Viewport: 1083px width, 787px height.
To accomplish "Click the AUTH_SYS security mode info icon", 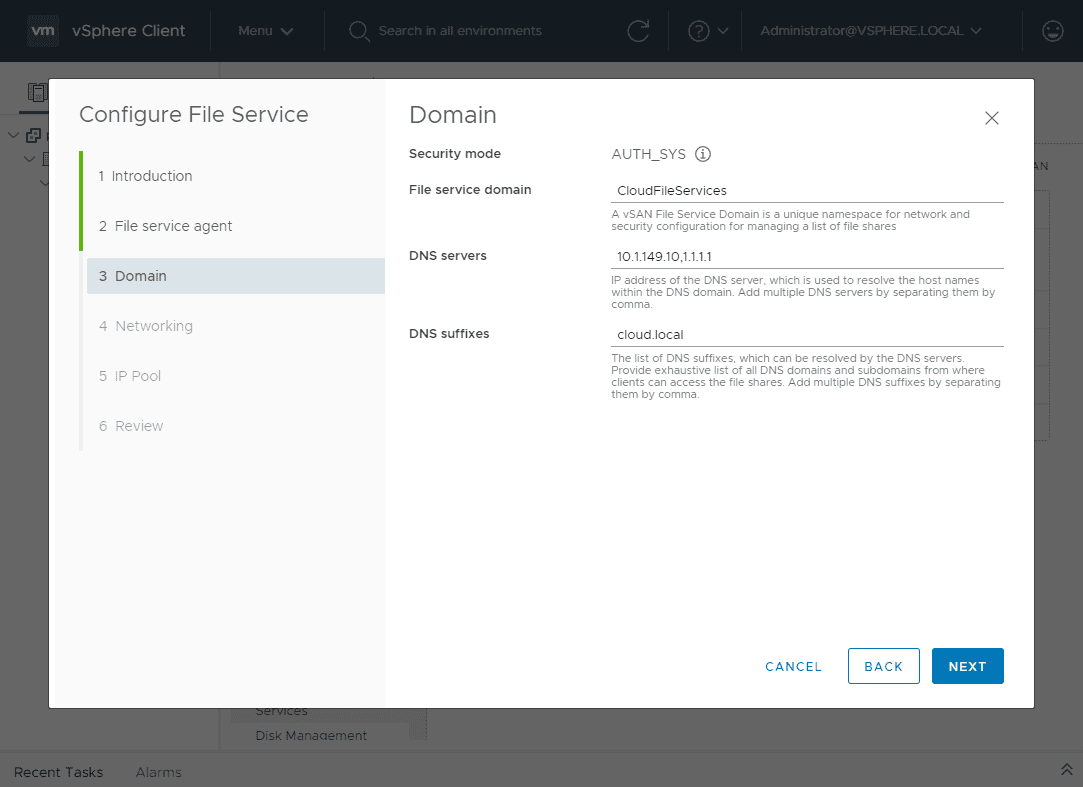I will 703,154.
